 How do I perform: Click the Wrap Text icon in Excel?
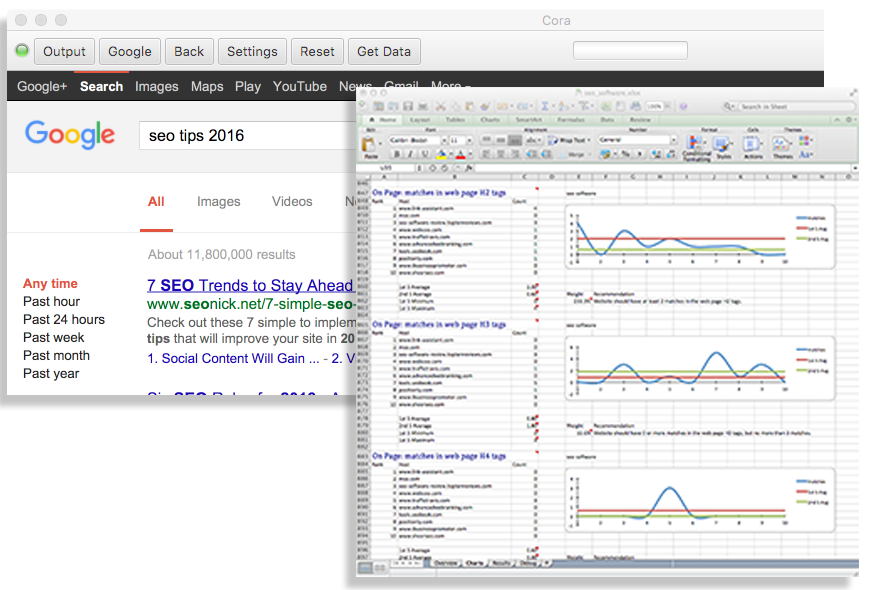click(x=569, y=140)
